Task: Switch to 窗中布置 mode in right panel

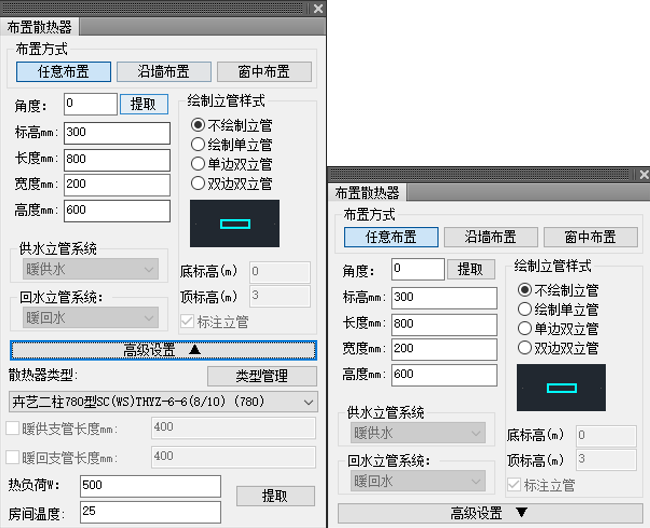Action: tap(589, 237)
